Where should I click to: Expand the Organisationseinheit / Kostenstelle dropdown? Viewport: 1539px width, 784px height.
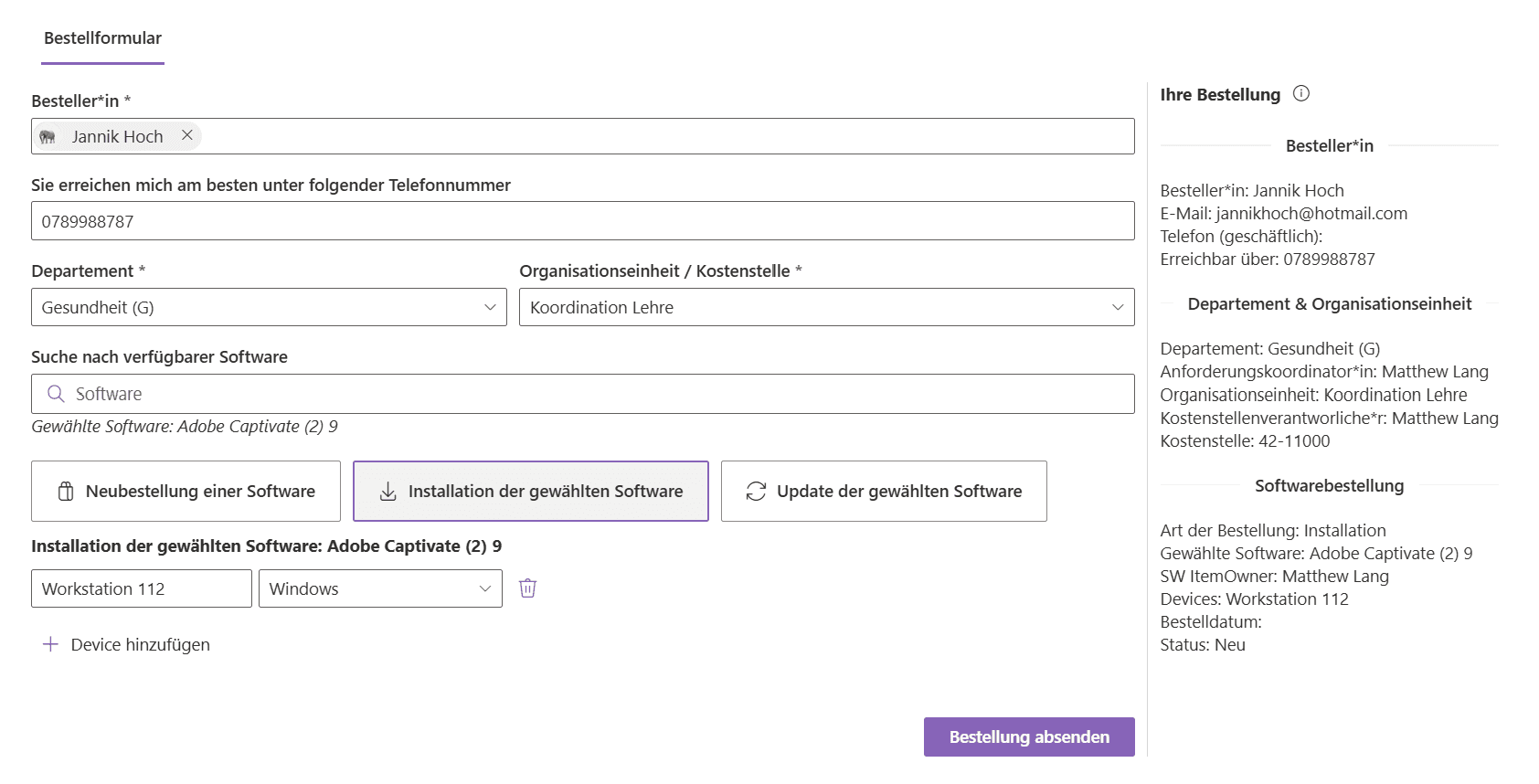point(827,307)
